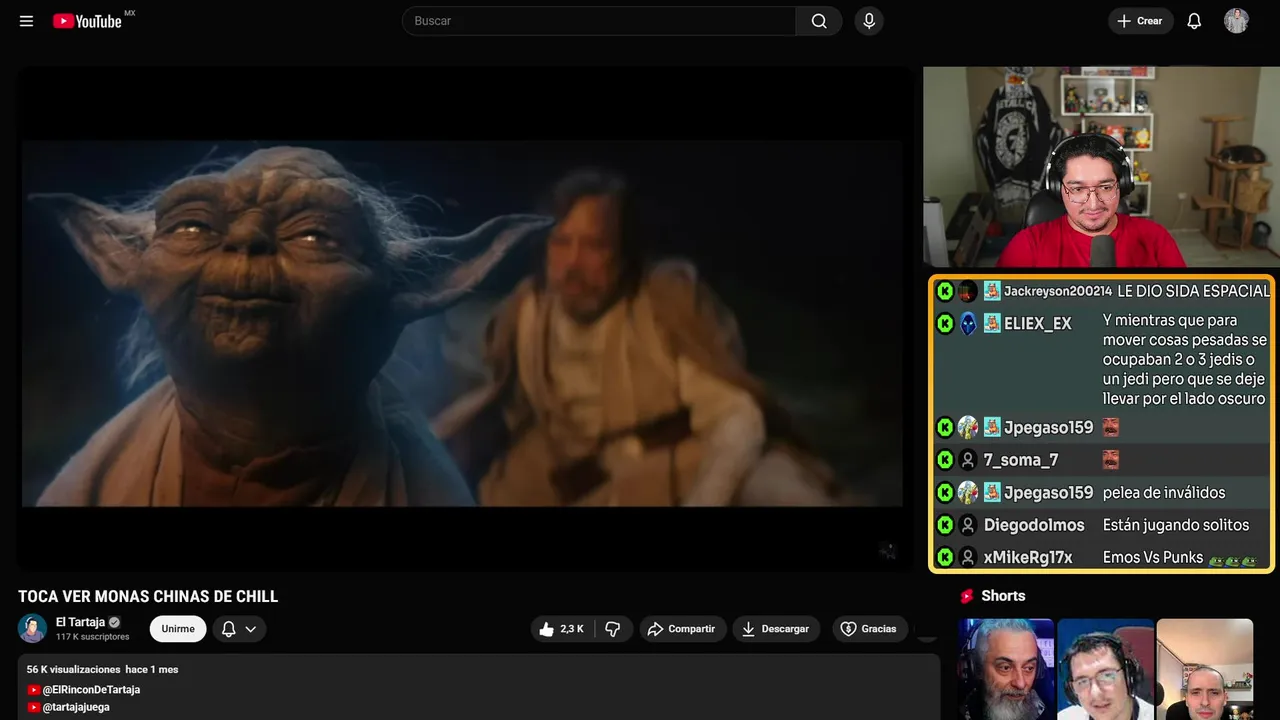Open the notifications bell in the header

click(1194, 21)
